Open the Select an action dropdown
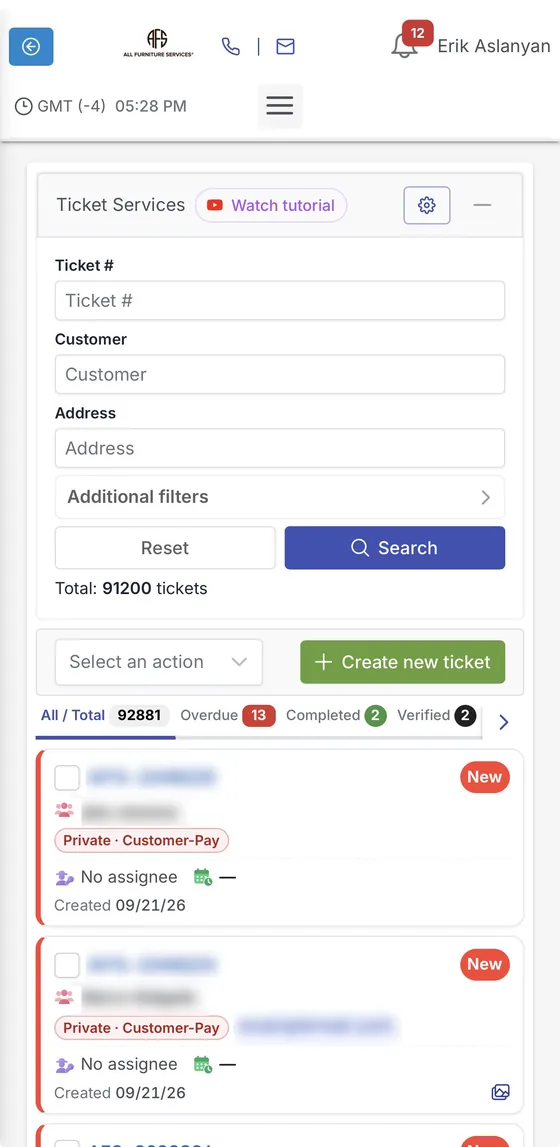 coord(159,662)
